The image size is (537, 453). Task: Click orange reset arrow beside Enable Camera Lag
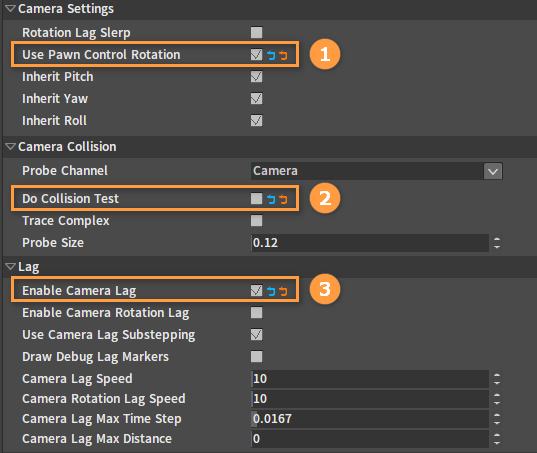tap(283, 291)
